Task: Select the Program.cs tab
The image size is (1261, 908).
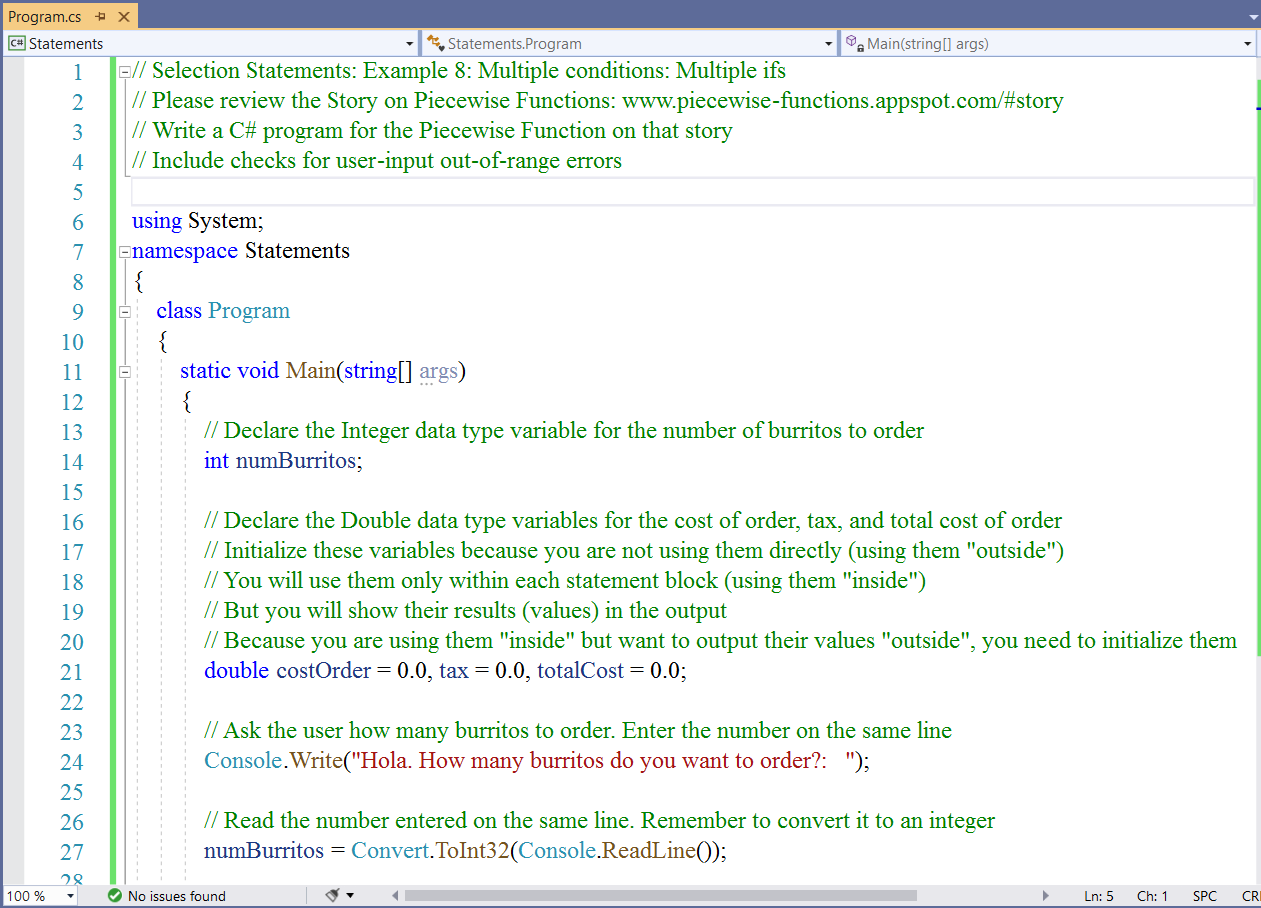Action: [45, 17]
